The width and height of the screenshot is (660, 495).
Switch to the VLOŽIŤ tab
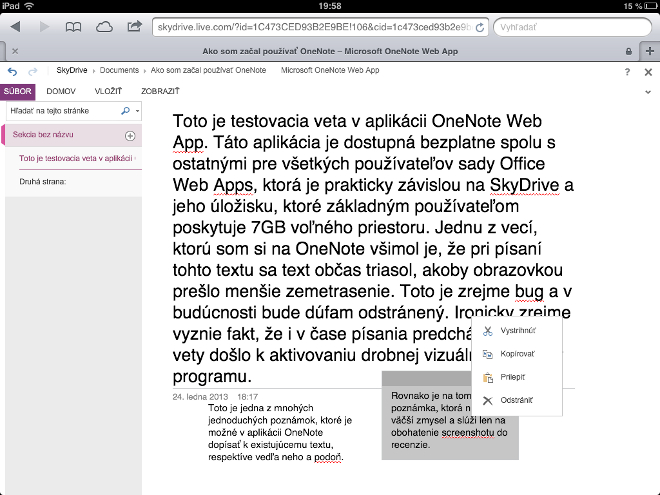pos(108,91)
